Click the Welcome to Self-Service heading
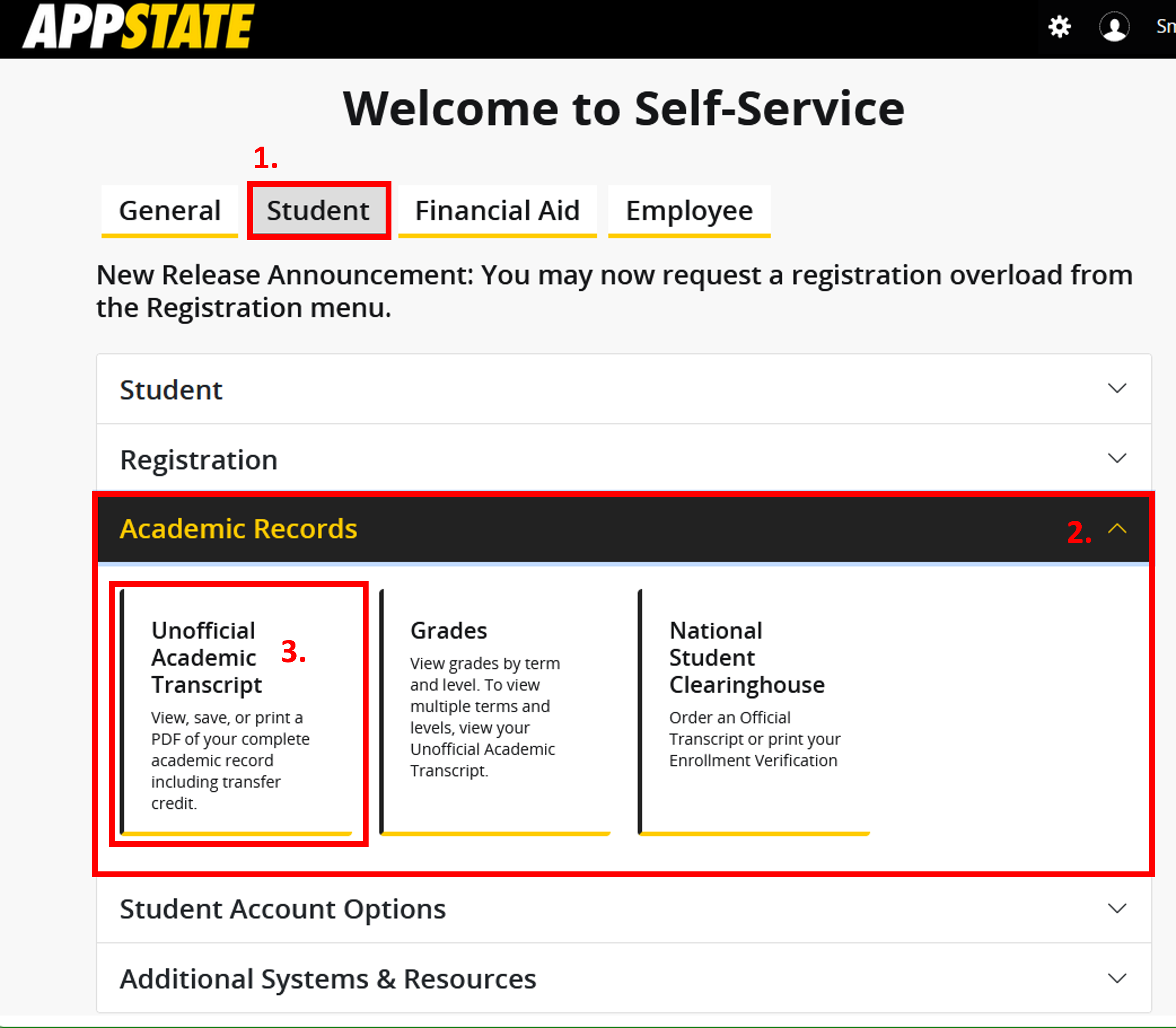 (624, 108)
